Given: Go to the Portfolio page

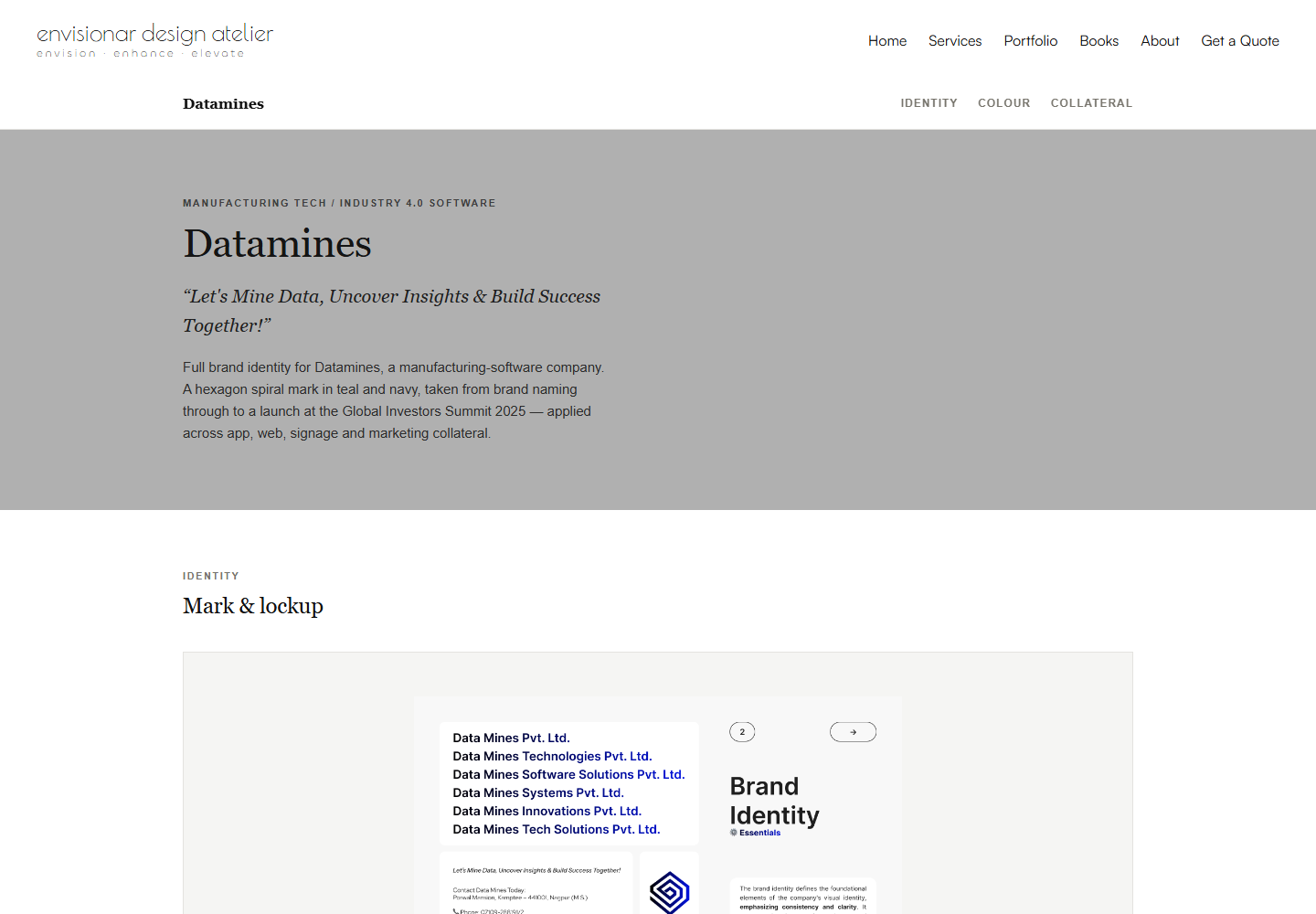Looking at the screenshot, I should [1031, 41].
